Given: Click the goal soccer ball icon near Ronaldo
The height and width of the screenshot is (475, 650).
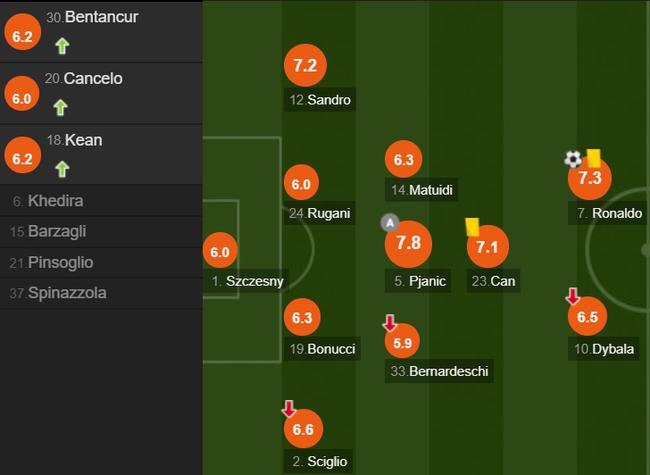Looking at the screenshot, I should point(572,158).
